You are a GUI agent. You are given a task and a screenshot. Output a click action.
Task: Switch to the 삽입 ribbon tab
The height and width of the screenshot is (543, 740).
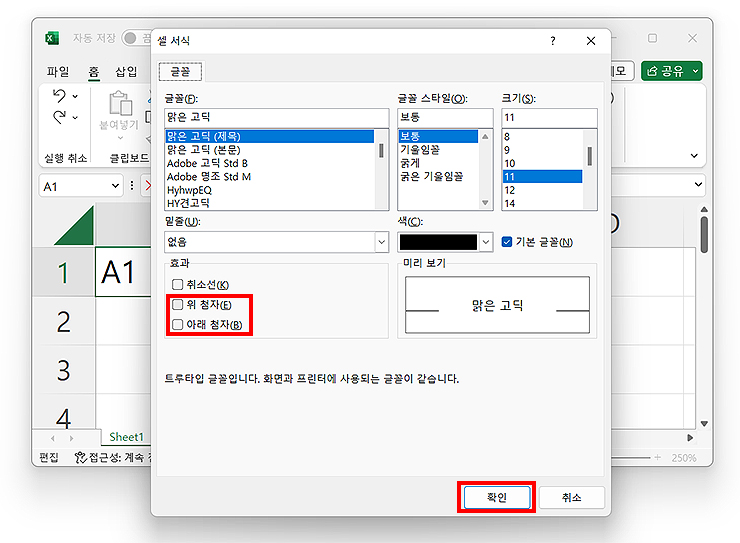[126, 72]
